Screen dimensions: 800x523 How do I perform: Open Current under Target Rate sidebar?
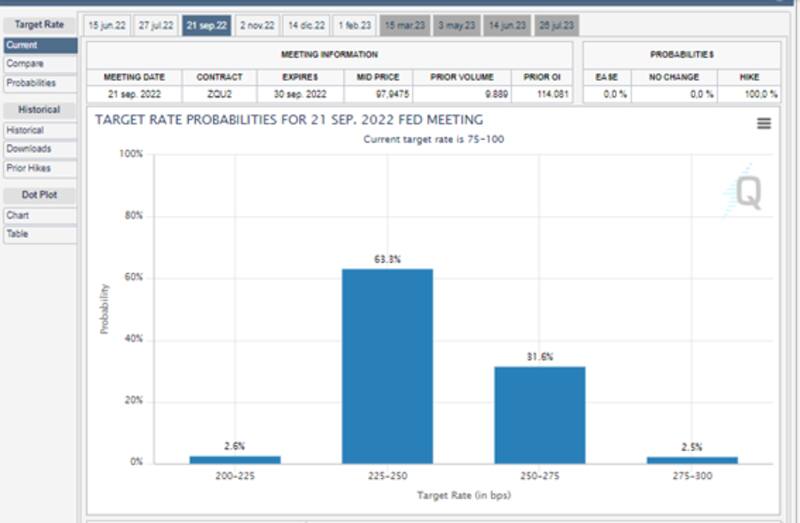point(38,45)
